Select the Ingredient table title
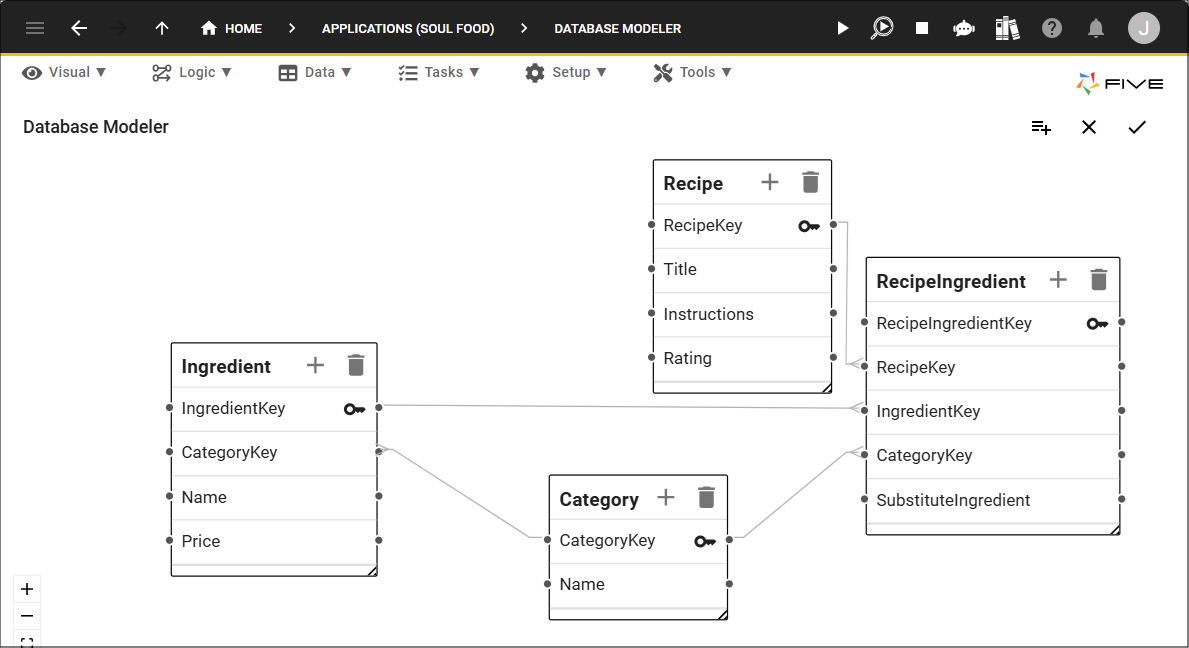 click(226, 367)
